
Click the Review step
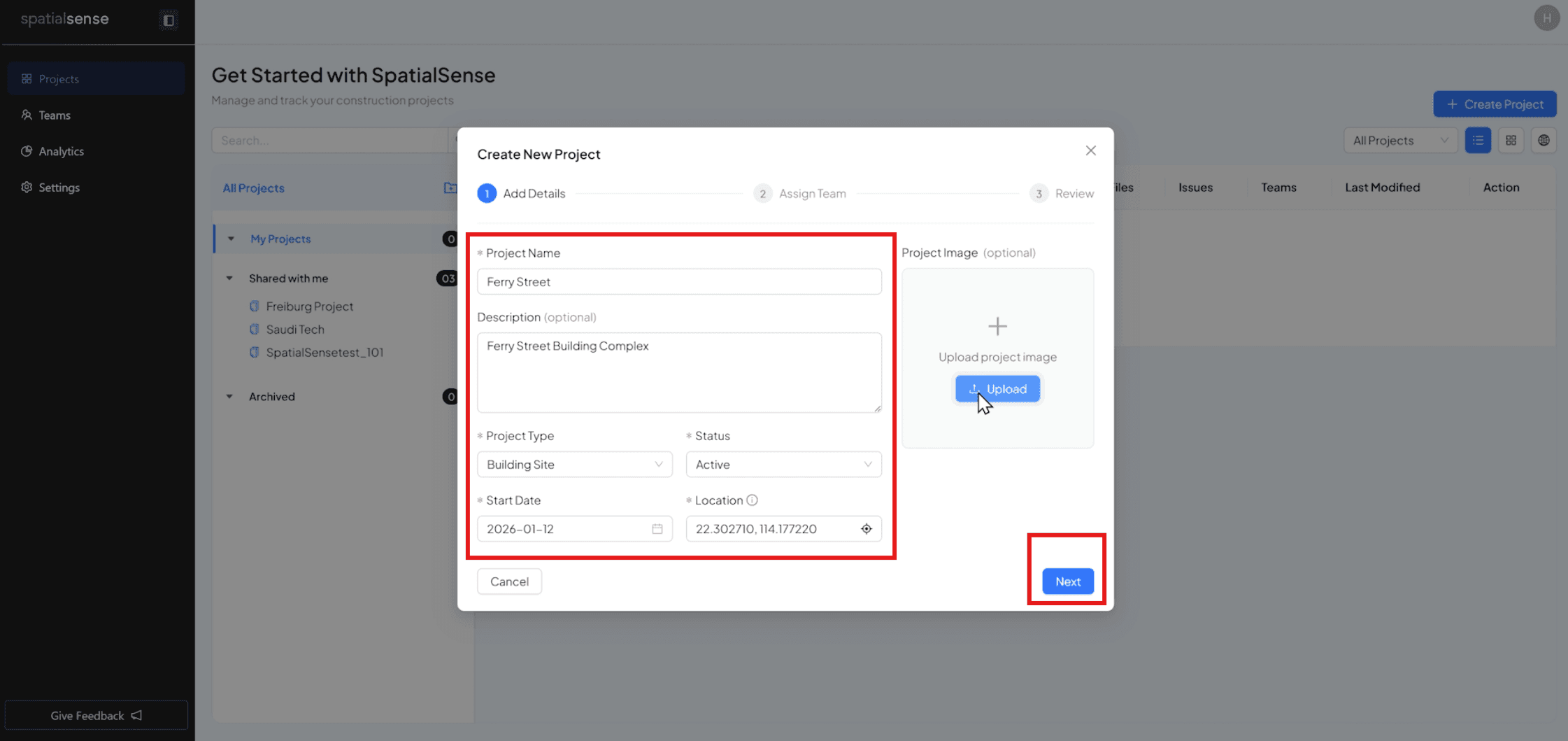(1062, 193)
